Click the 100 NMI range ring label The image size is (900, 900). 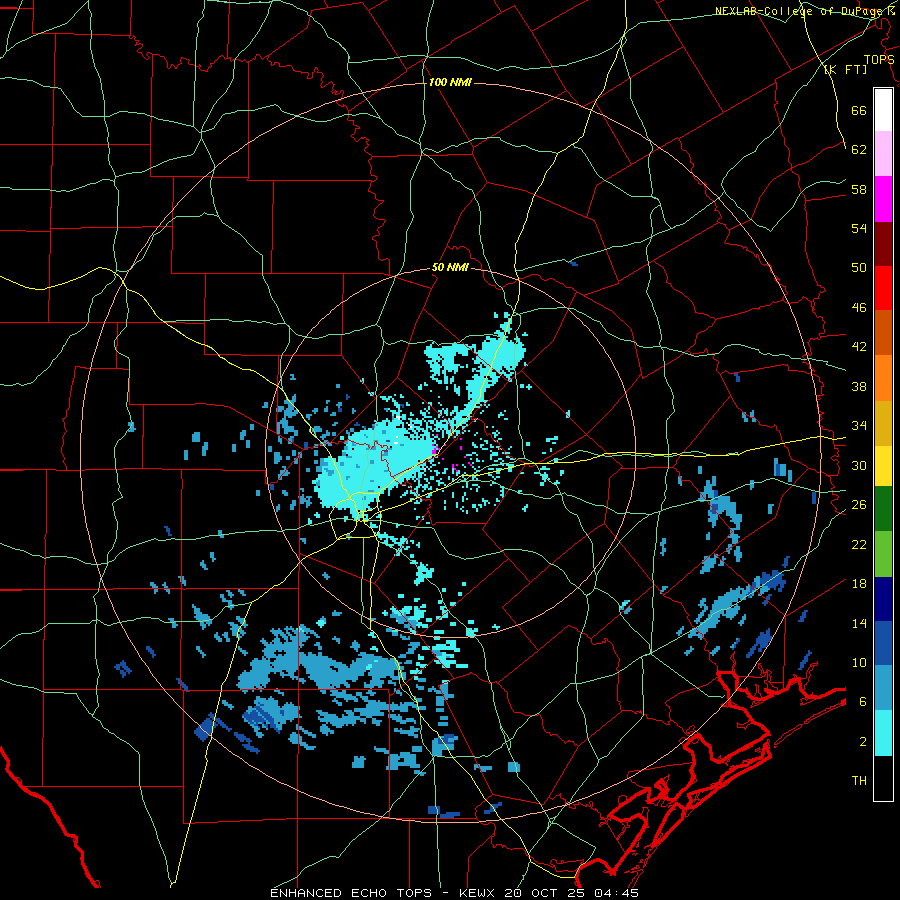450,82
